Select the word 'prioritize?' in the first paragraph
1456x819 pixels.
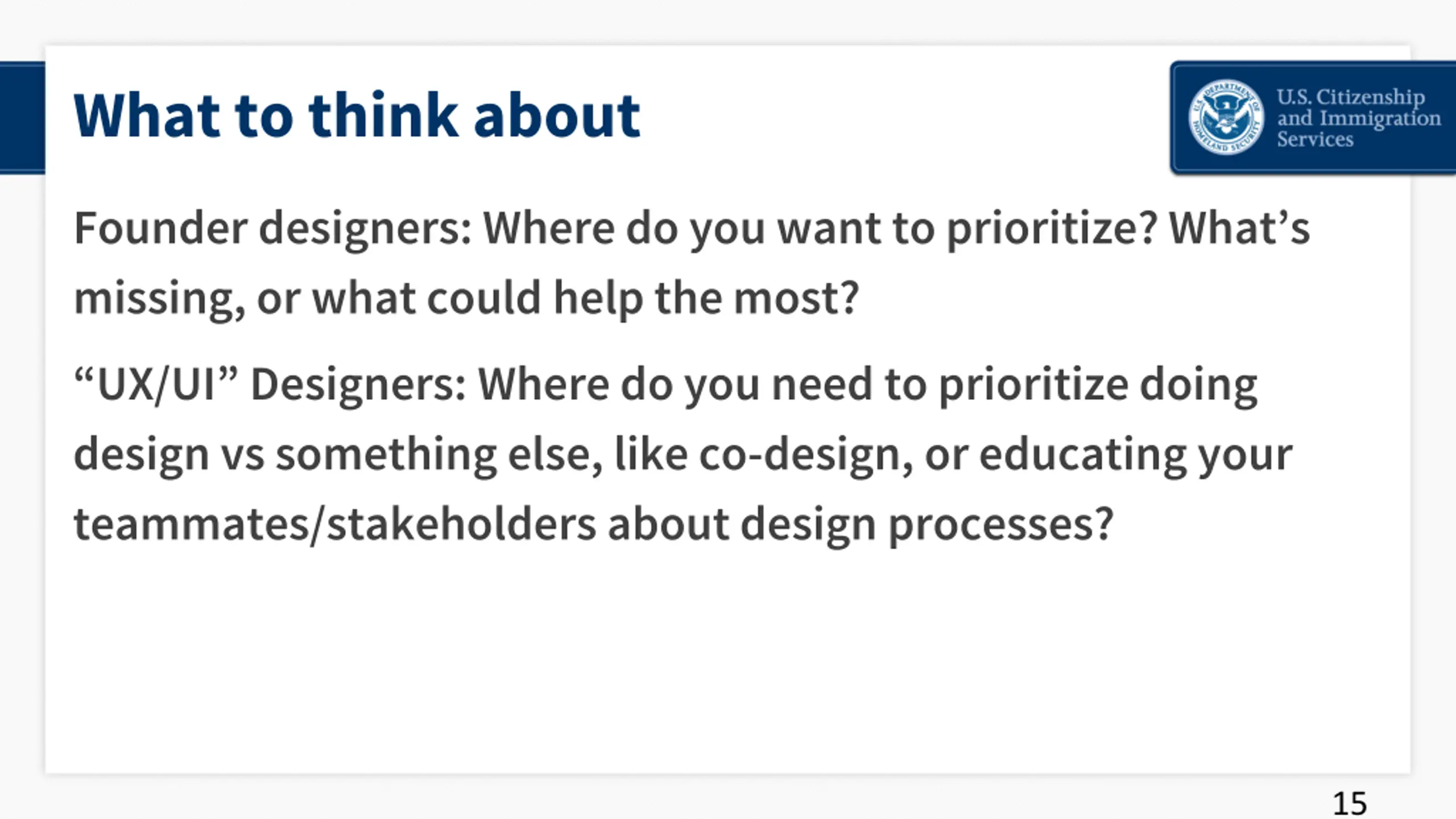pos(1053,229)
